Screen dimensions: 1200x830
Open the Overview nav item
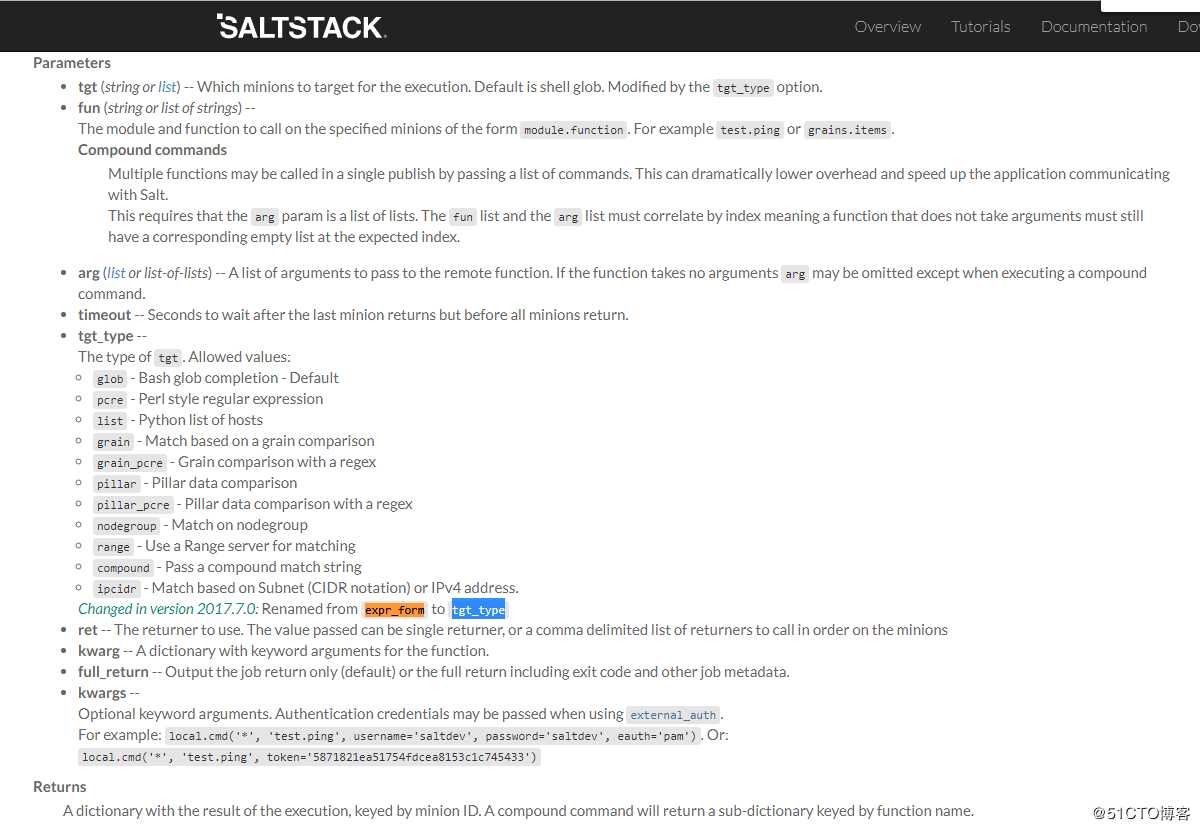click(x=888, y=27)
